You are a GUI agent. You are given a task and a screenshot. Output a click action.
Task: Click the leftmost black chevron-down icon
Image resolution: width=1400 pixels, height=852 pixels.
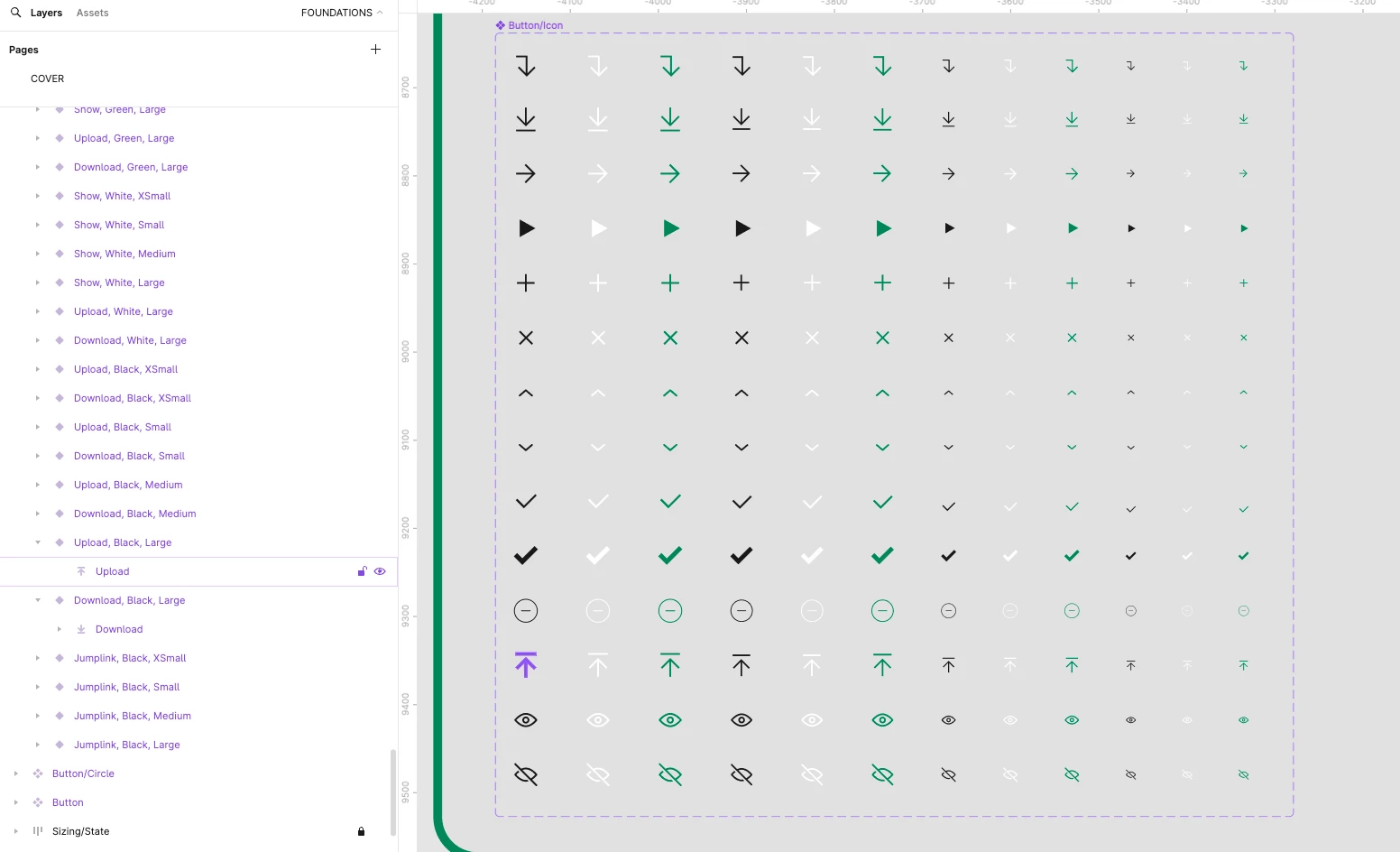coord(526,448)
